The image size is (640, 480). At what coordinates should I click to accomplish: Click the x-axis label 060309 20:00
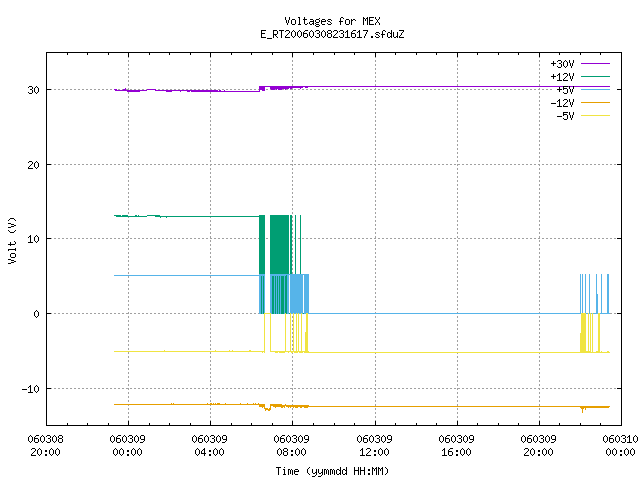coord(539,446)
